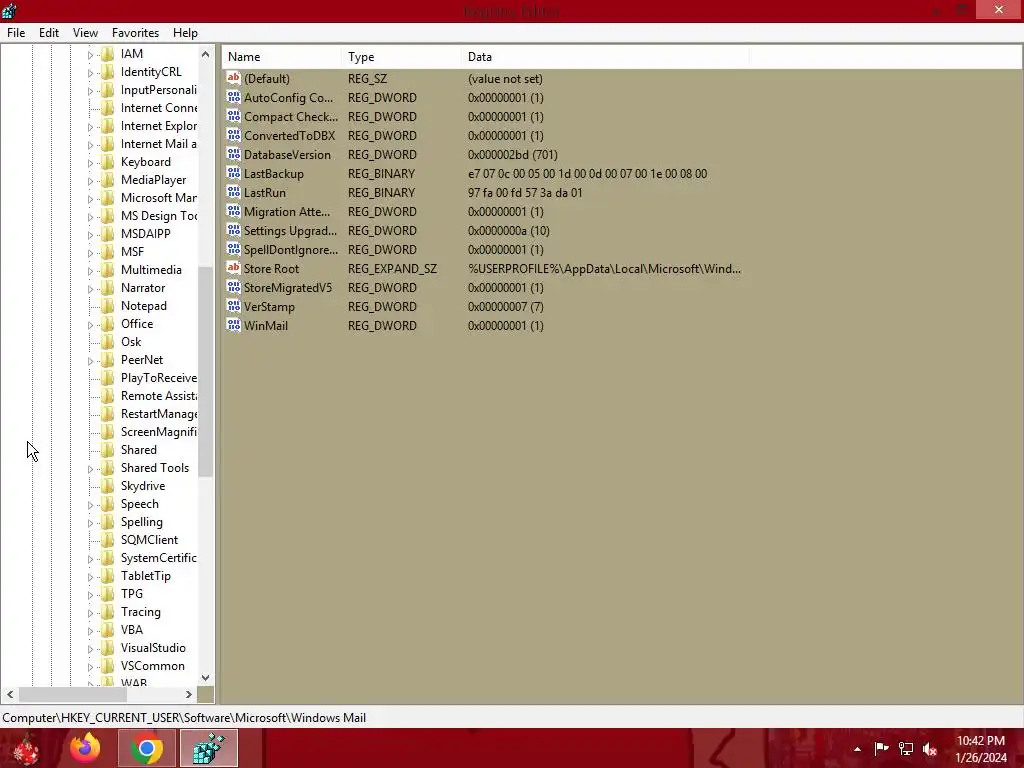Select the TabletTip key
1024x768 pixels.
[146, 576]
